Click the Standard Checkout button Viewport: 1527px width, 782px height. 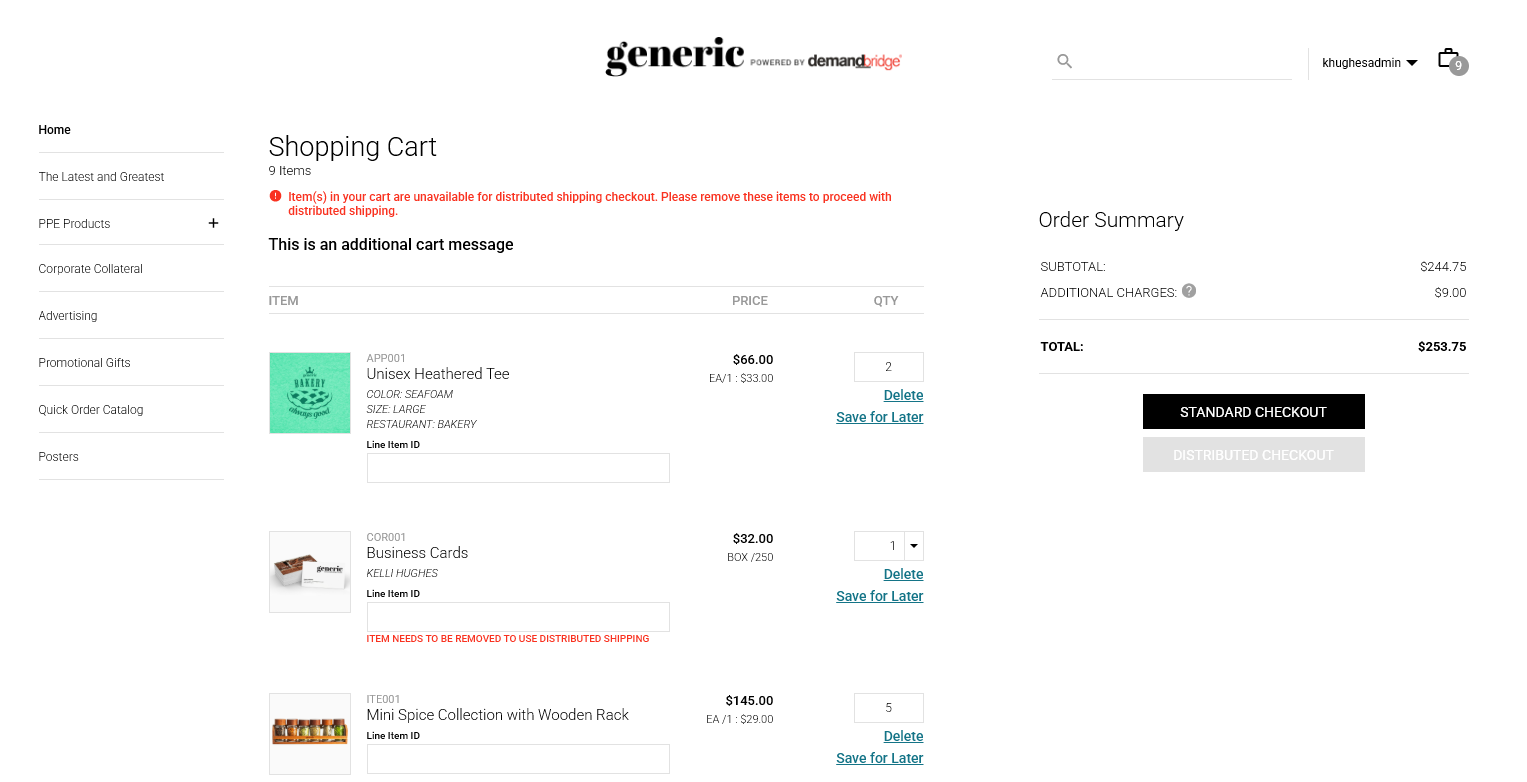point(1254,412)
